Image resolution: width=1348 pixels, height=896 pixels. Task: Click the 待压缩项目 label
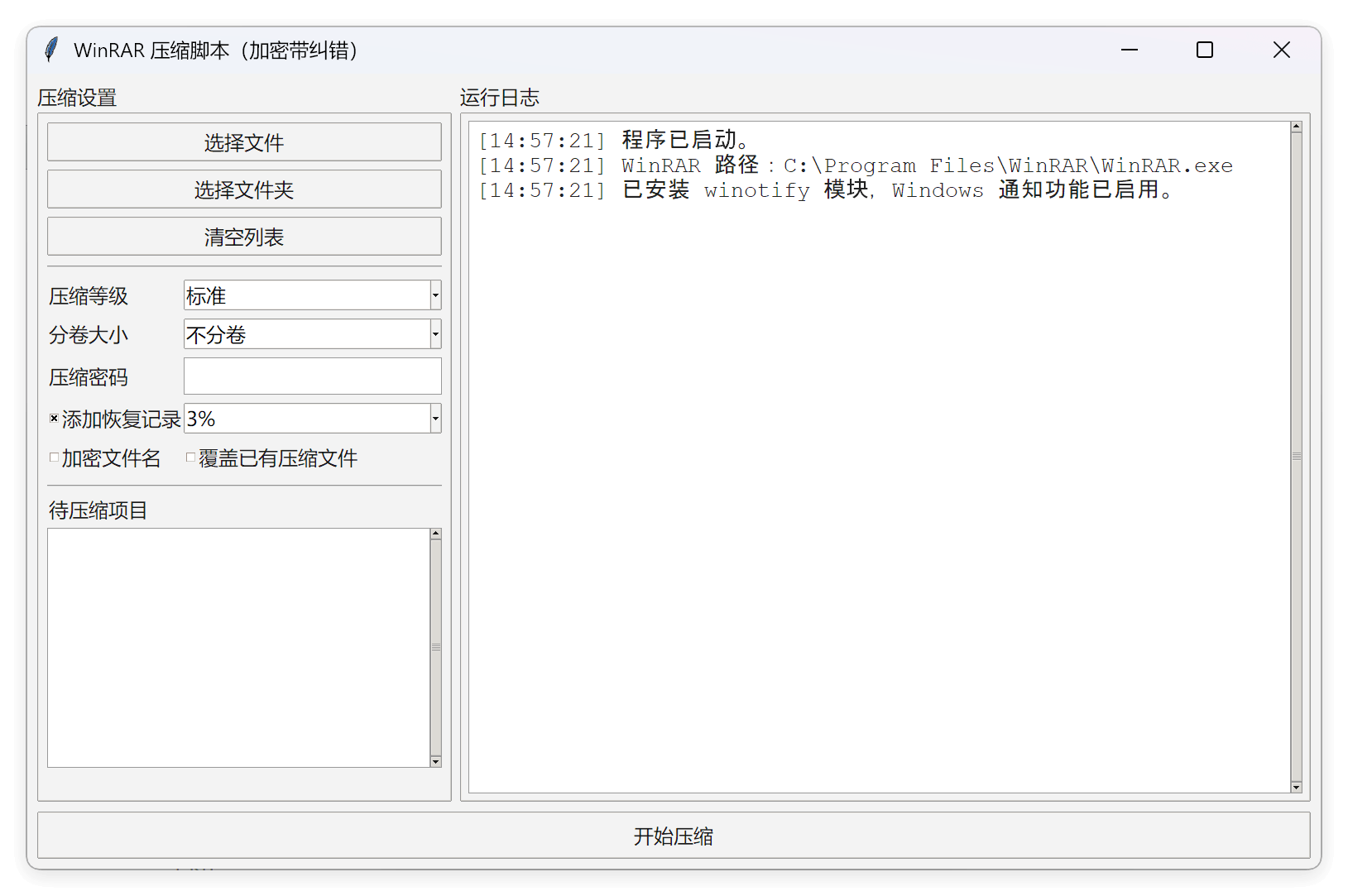98,510
